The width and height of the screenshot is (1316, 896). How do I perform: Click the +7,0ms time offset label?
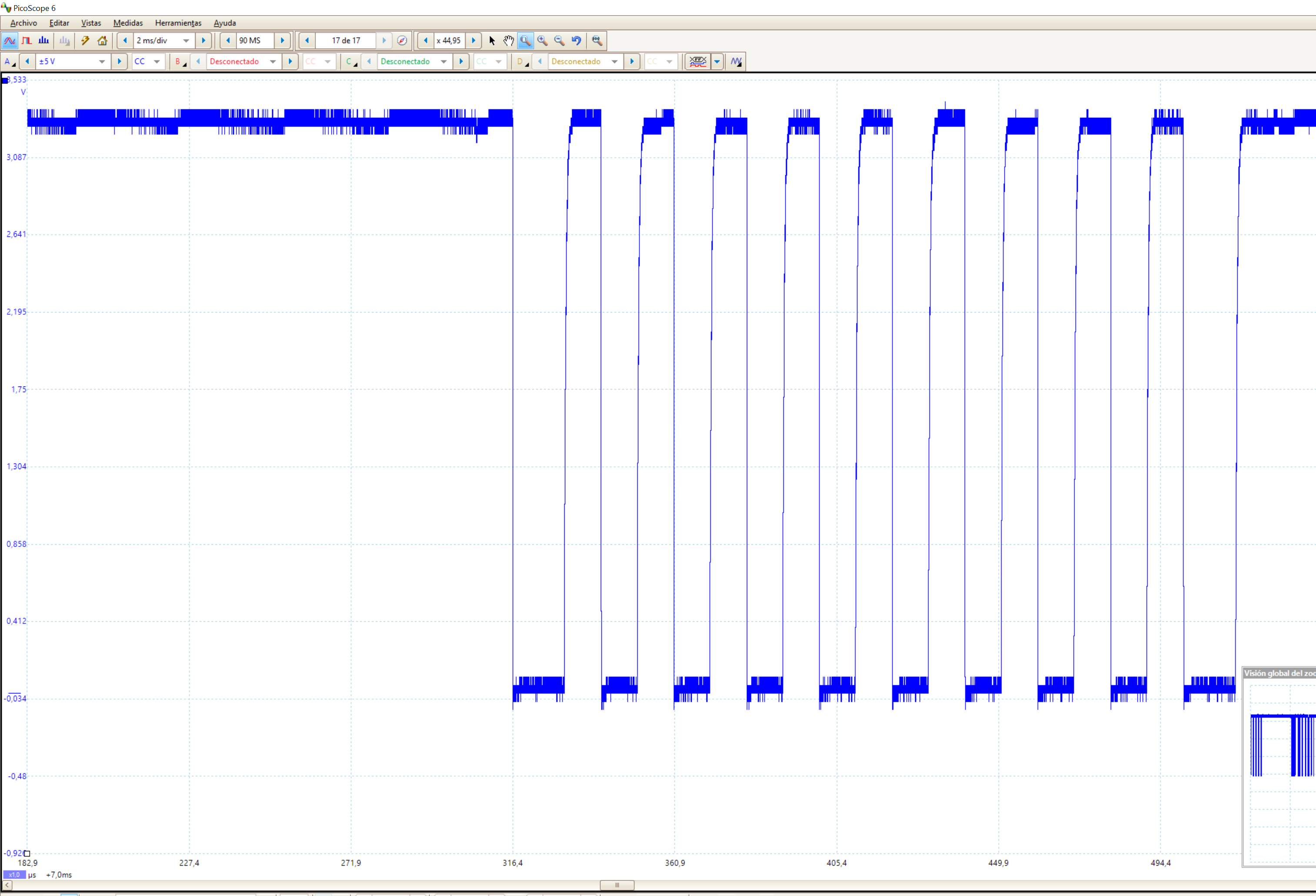[59, 875]
